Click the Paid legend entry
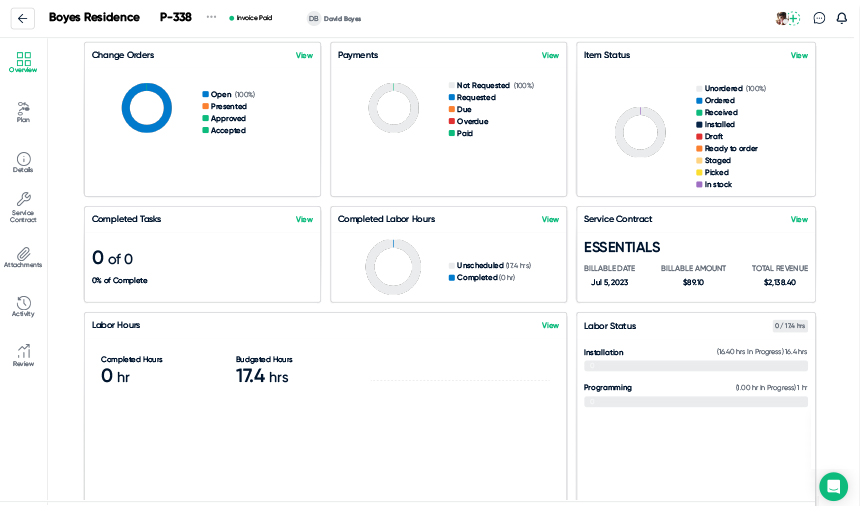The height and width of the screenshot is (515, 860). click(461, 133)
